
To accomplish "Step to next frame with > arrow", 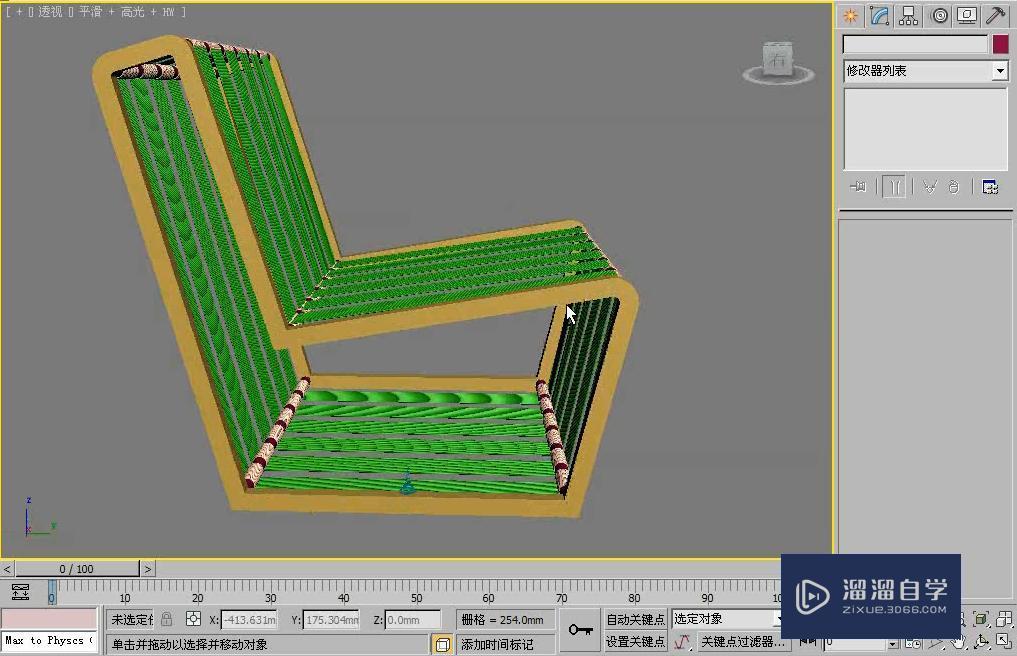I will pos(148,569).
